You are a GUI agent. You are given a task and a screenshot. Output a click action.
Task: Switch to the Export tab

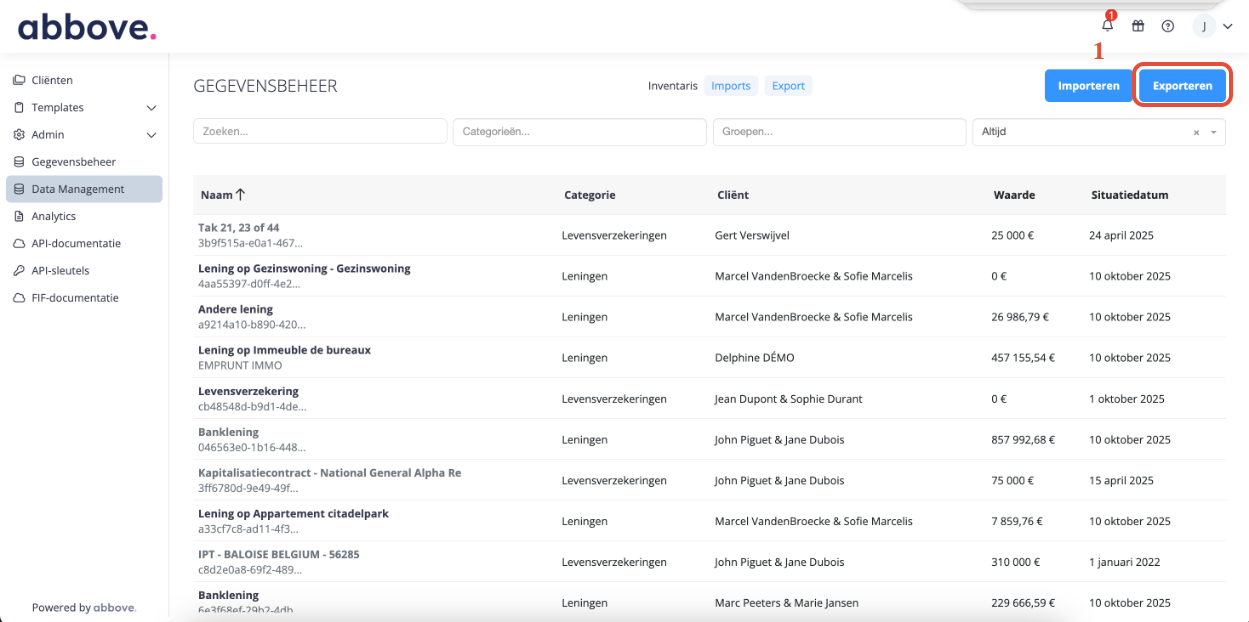point(788,86)
